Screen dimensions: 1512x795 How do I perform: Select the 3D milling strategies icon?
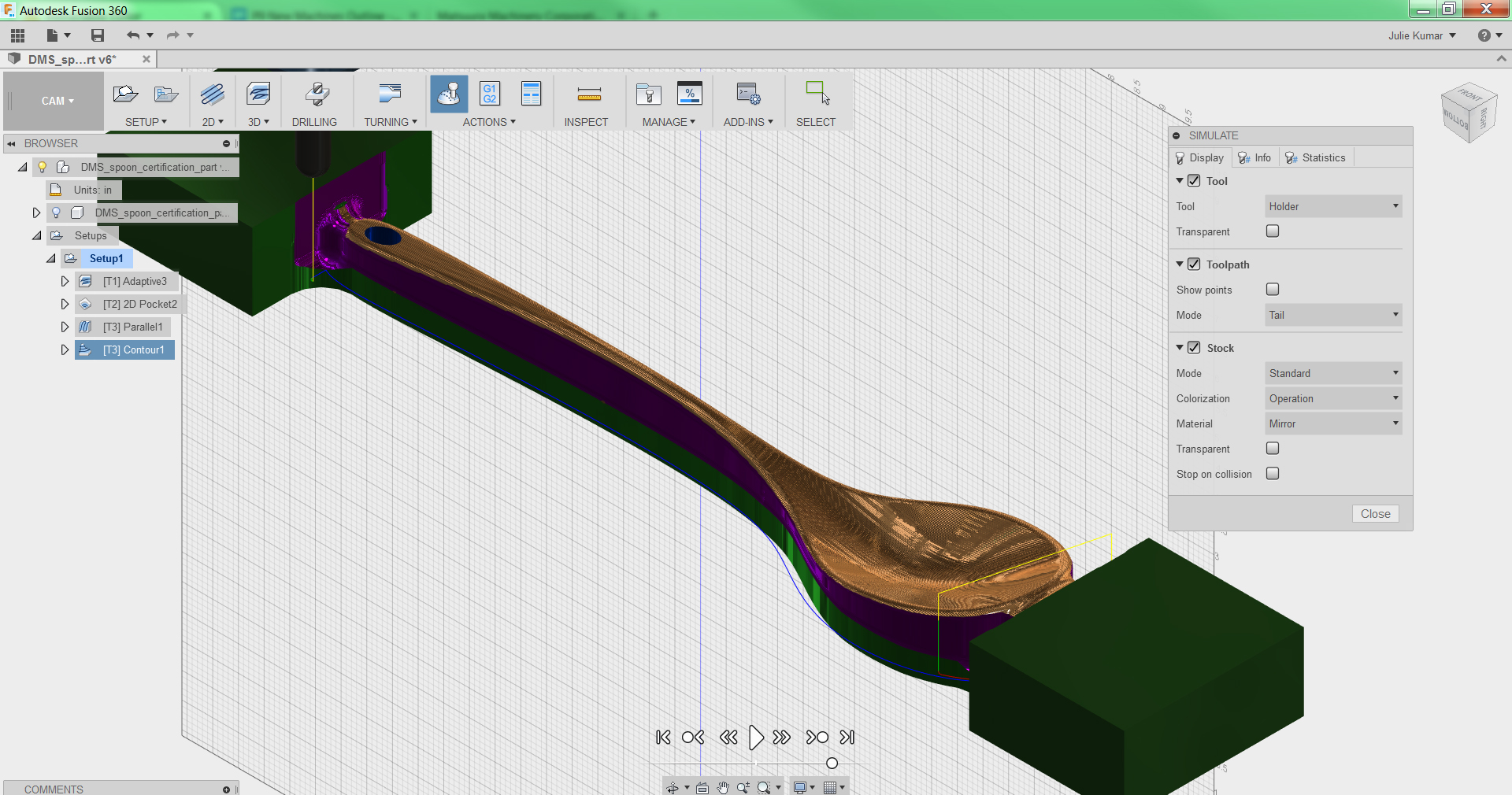[258, 94]
